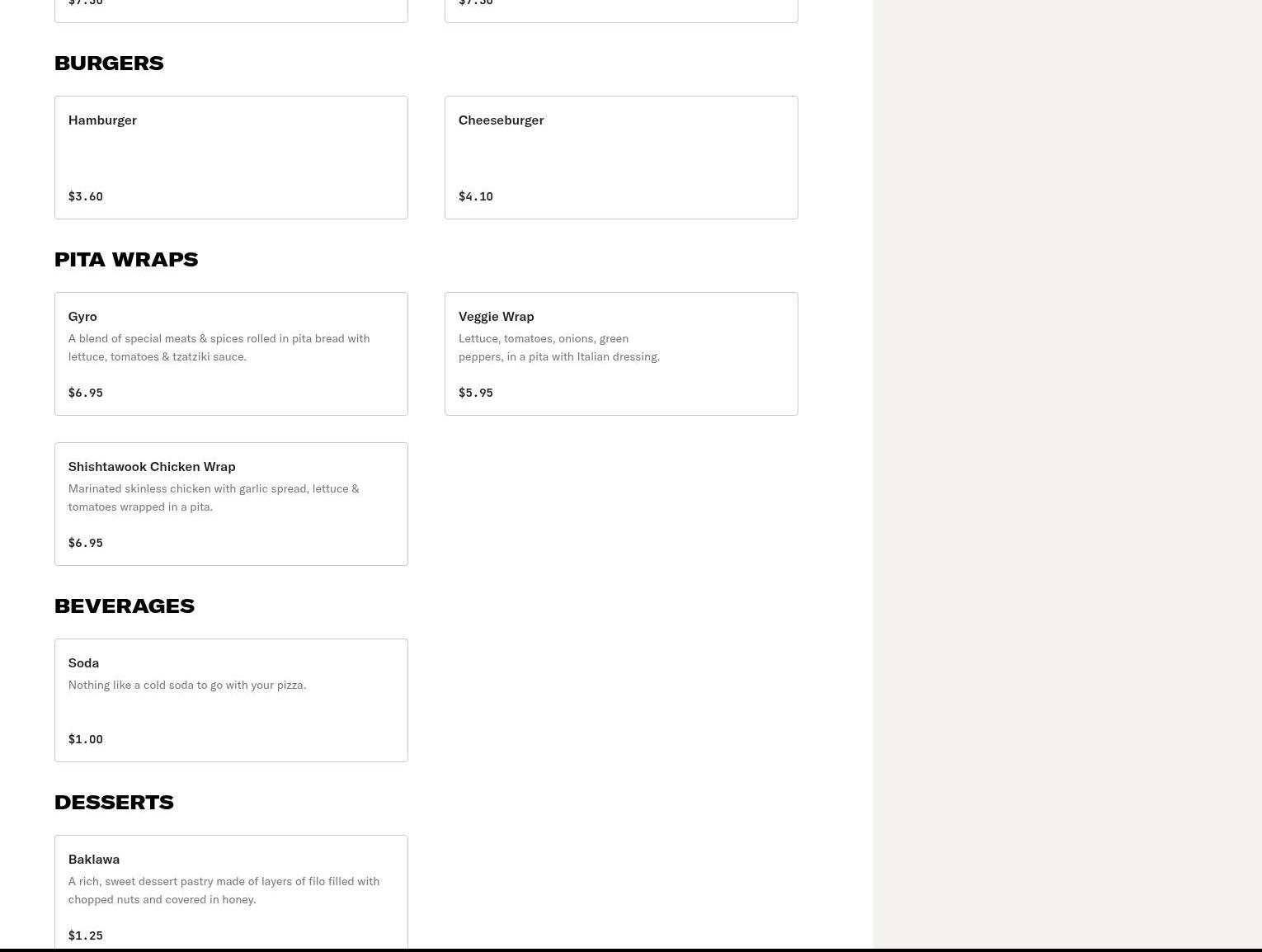Click the $1.00 Soda price
Screen dimensions: 1262x952
click(x=86, y=739)
